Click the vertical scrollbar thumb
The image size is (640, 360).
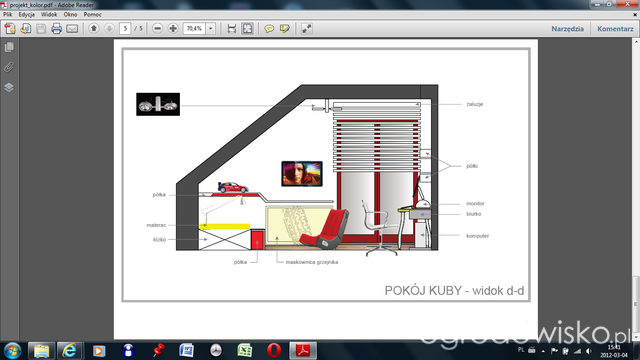point(636,305)
